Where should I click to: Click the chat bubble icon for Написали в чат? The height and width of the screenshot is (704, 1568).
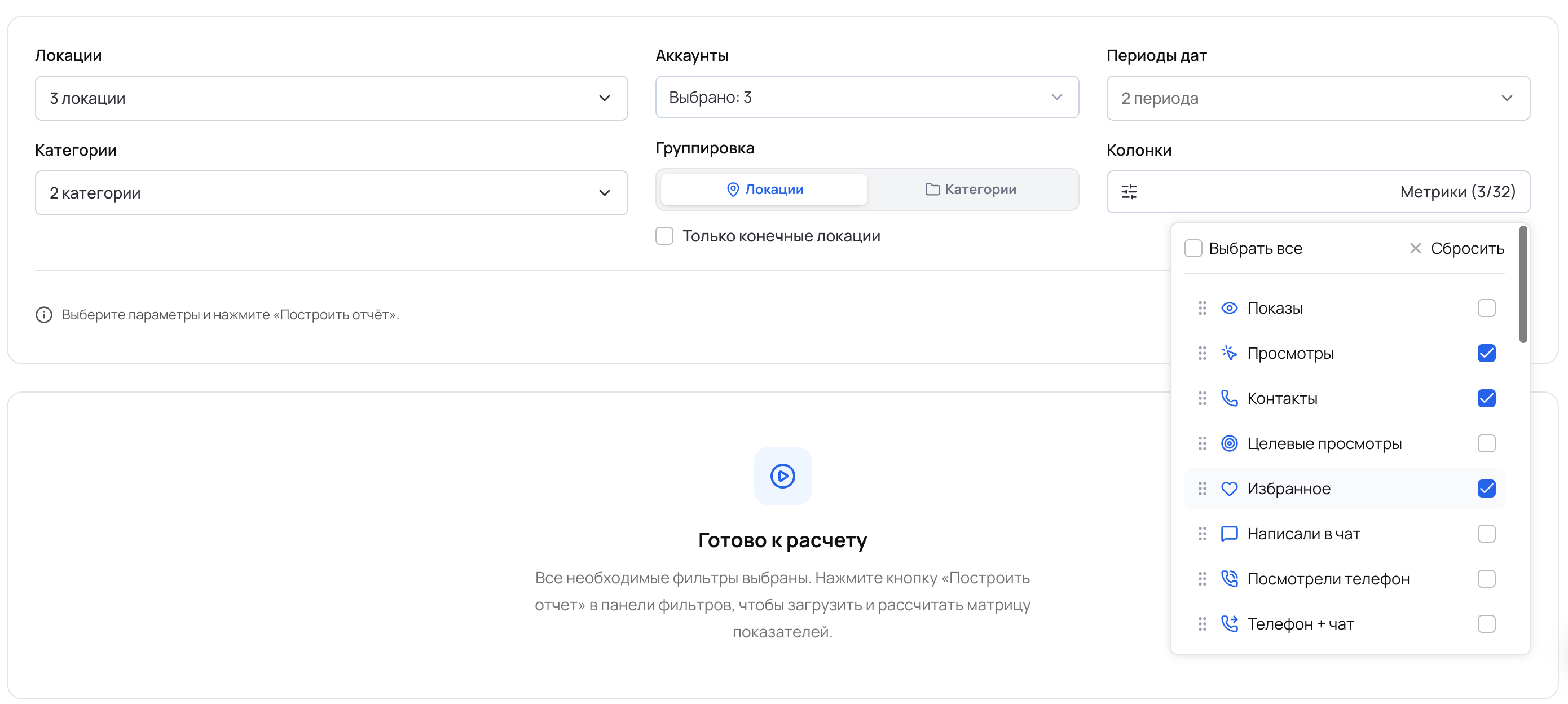click(x=1229, y=534)
